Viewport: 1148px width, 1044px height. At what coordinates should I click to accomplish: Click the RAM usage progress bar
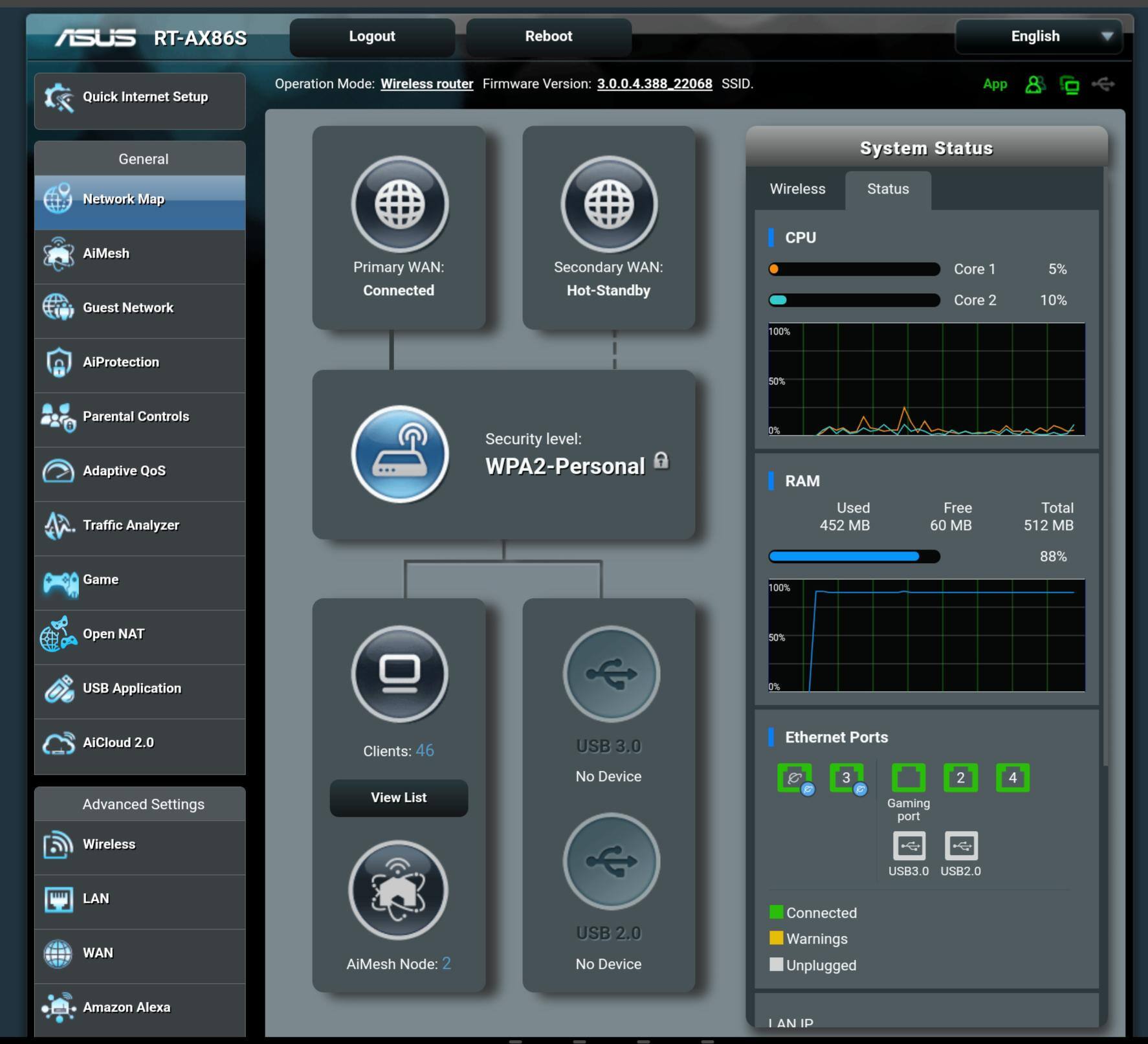(854, 557)
